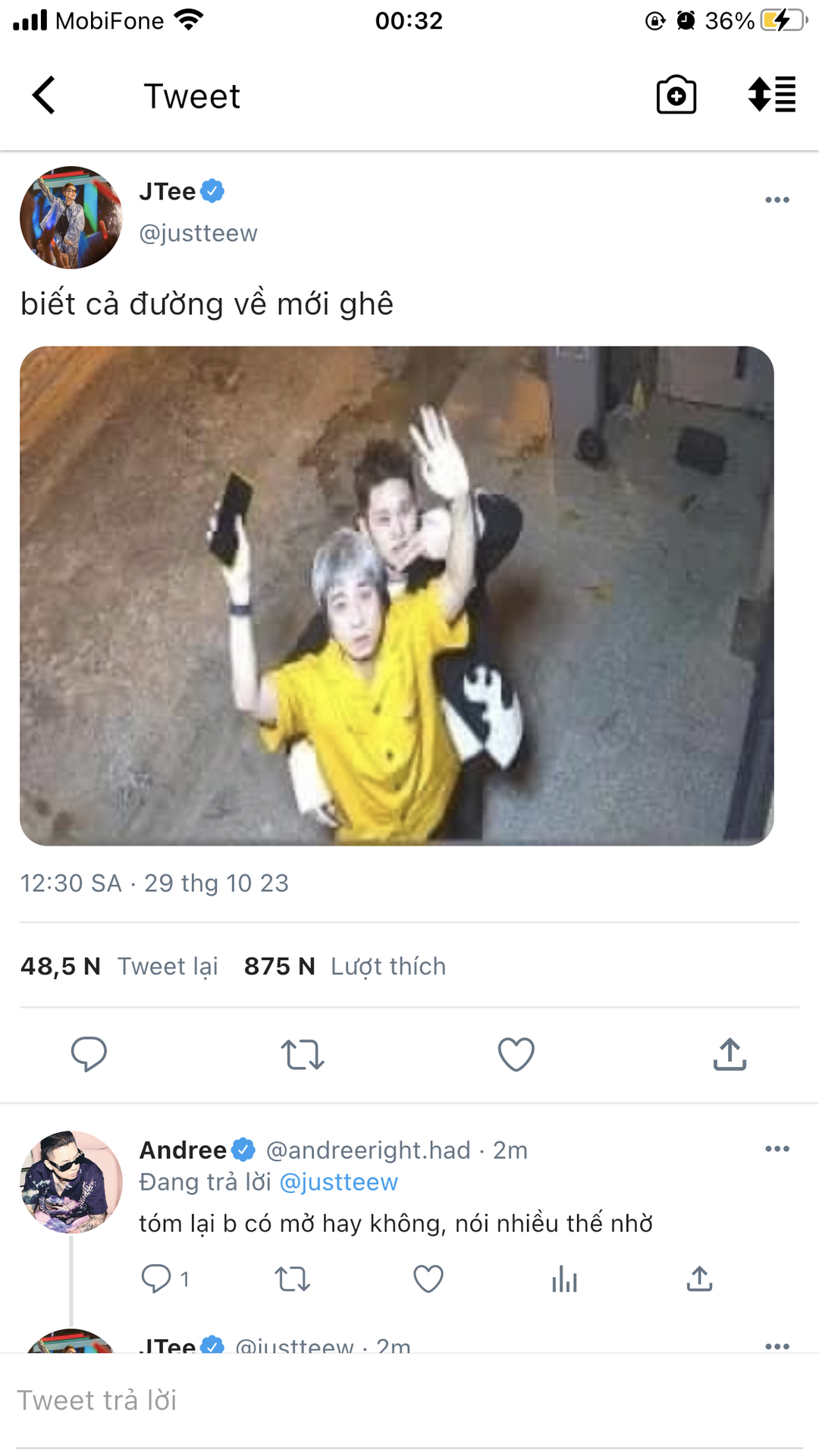The width and height of the screenshot is (819, 1456).
Task: Open more options on Andree's reply
Action: pyautogui.click(x=777, y=1149)
